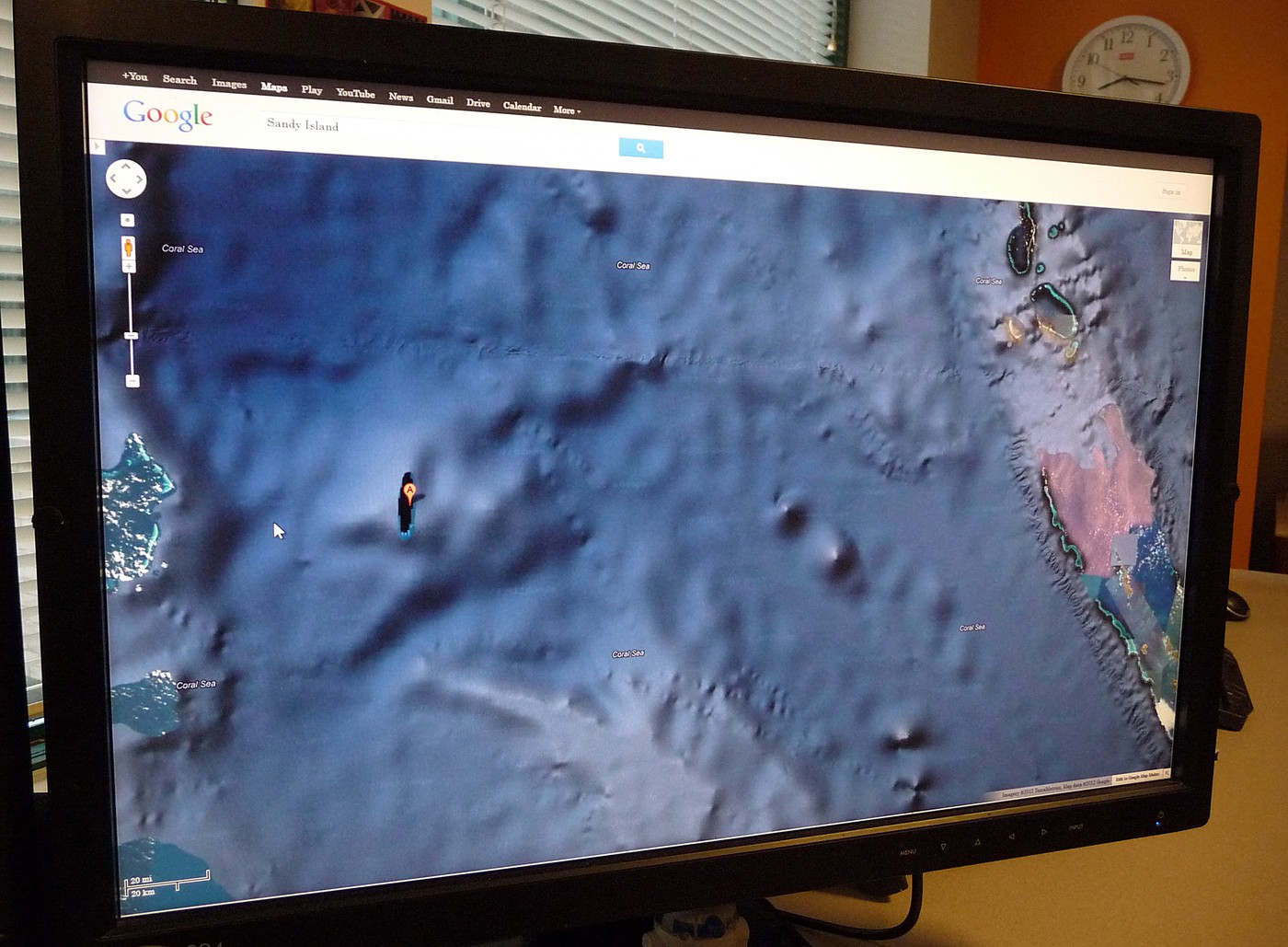Click the Google logo
Screen dimensions: 1288x947
click(167, 115)
